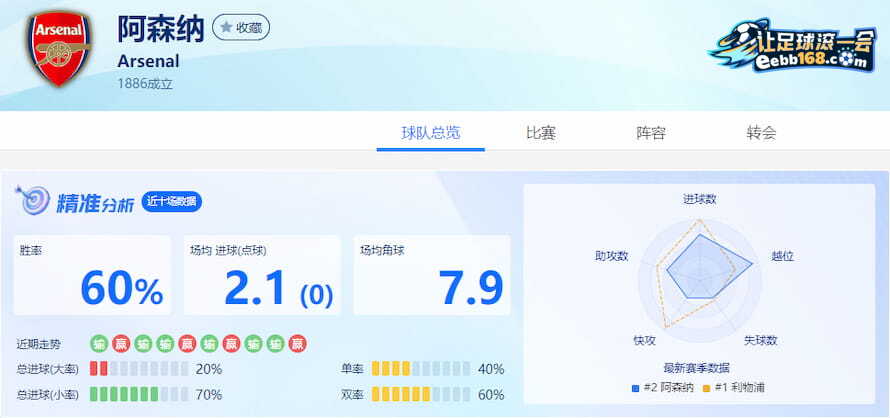Click the 精准分析 target icon
This screenshot has width=890, height=418.
tap(32, 200)
